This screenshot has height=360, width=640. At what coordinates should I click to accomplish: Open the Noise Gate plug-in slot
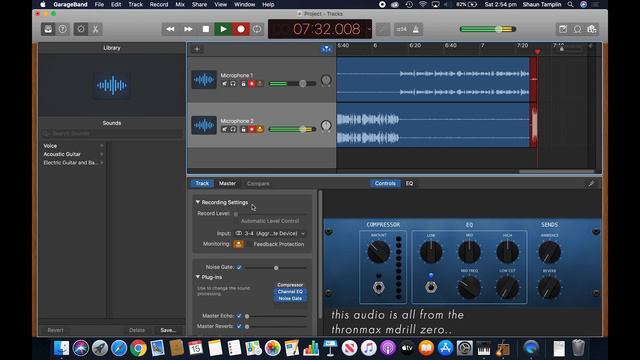pos(290,299)
